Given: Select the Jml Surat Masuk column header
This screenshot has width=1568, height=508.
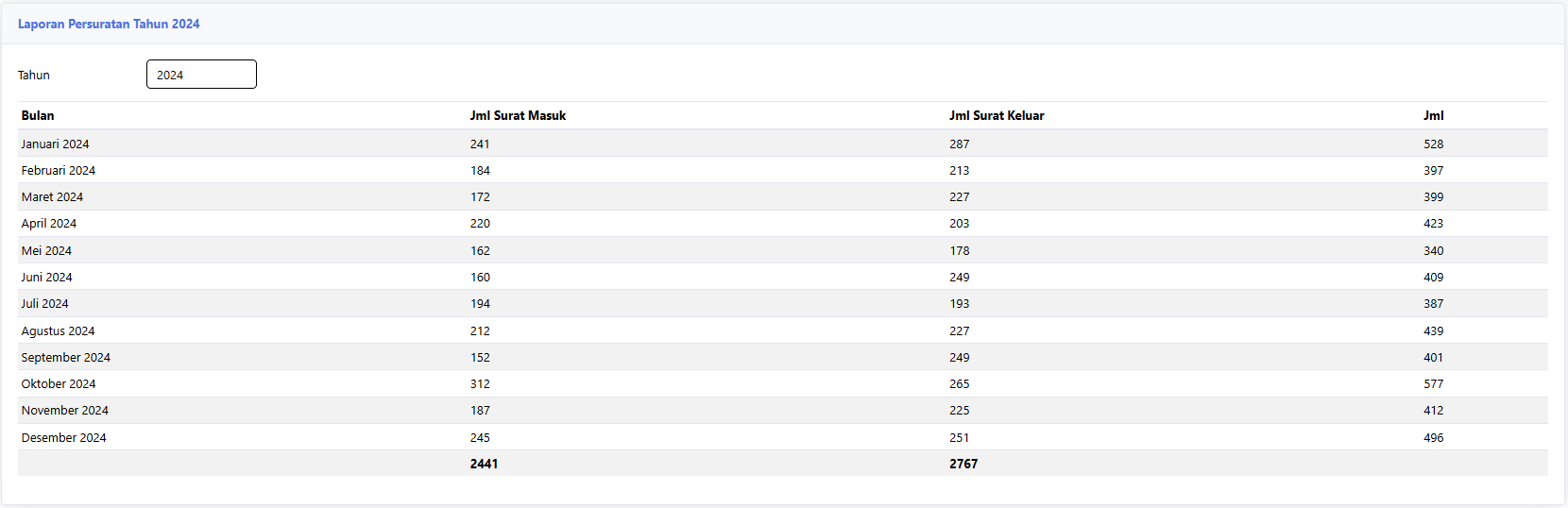Looking at the screenshot, I should pyautogui.click(x=518, y=115).
